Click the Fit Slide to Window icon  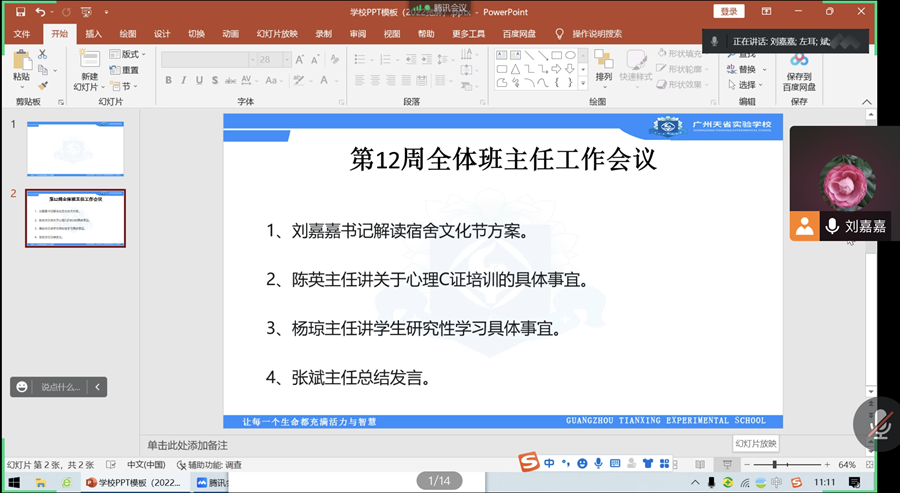[870, 464]
